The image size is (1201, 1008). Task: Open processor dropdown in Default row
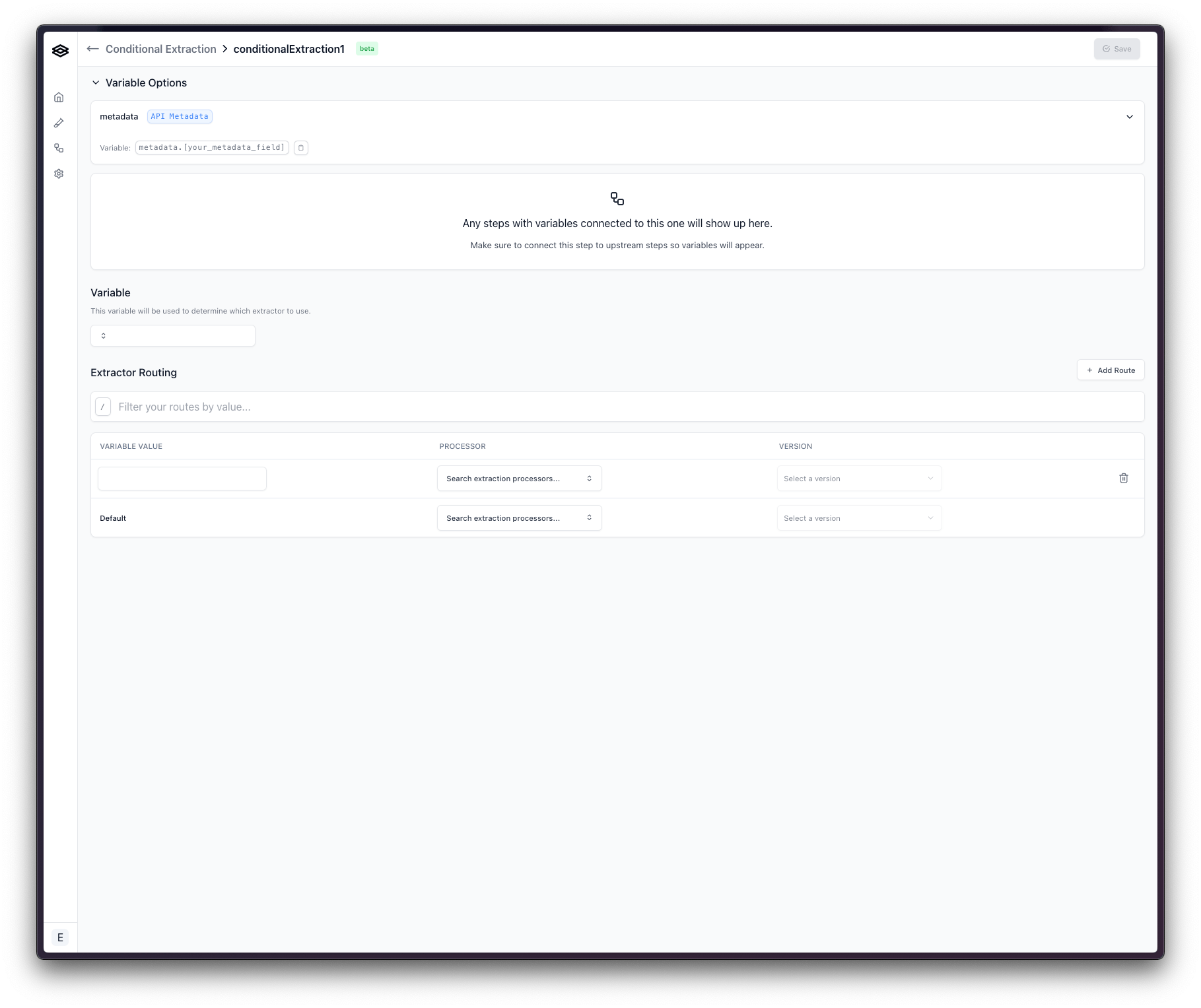(x=520, y=518)
